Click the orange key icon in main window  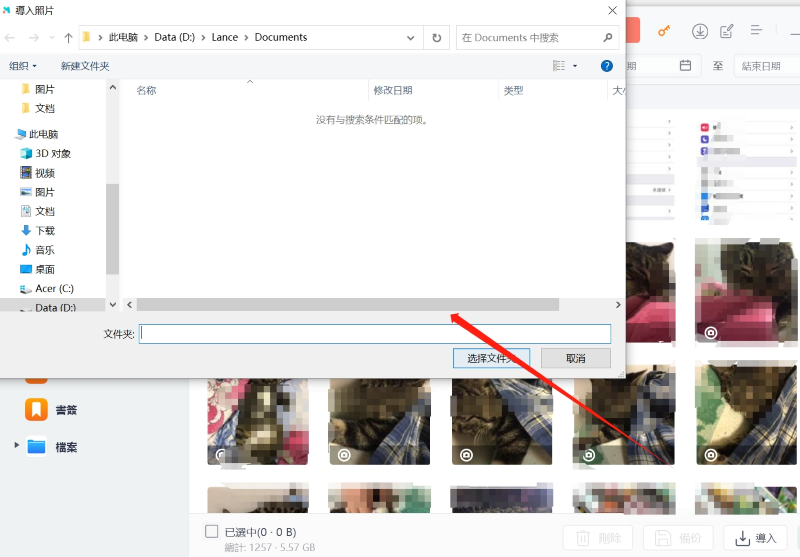pyautogui.click(x=663, y=32)
